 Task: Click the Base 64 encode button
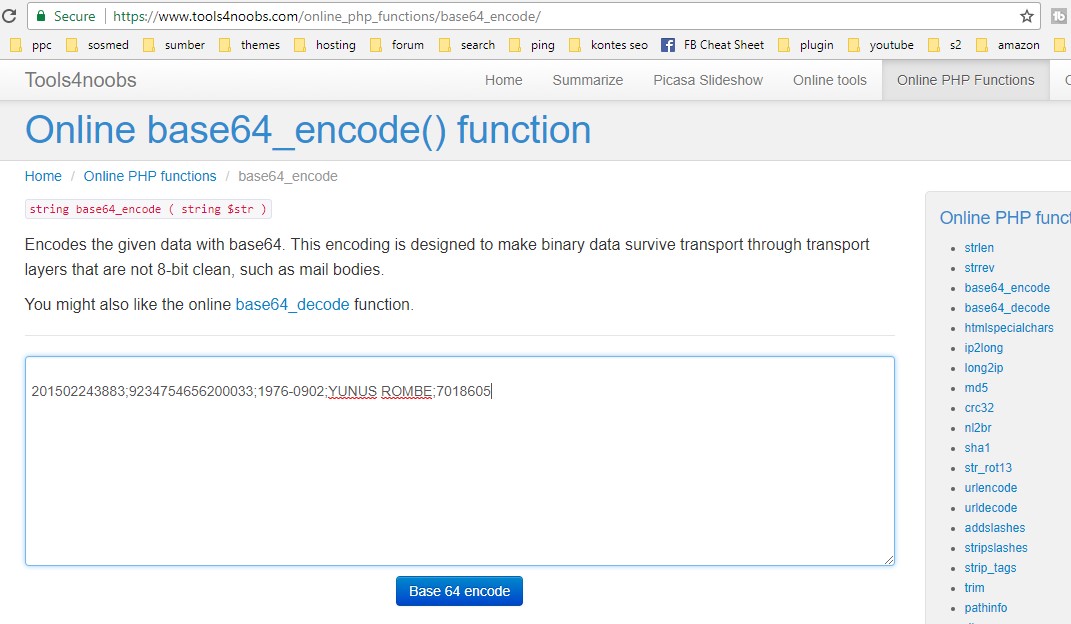pos(459,591)
